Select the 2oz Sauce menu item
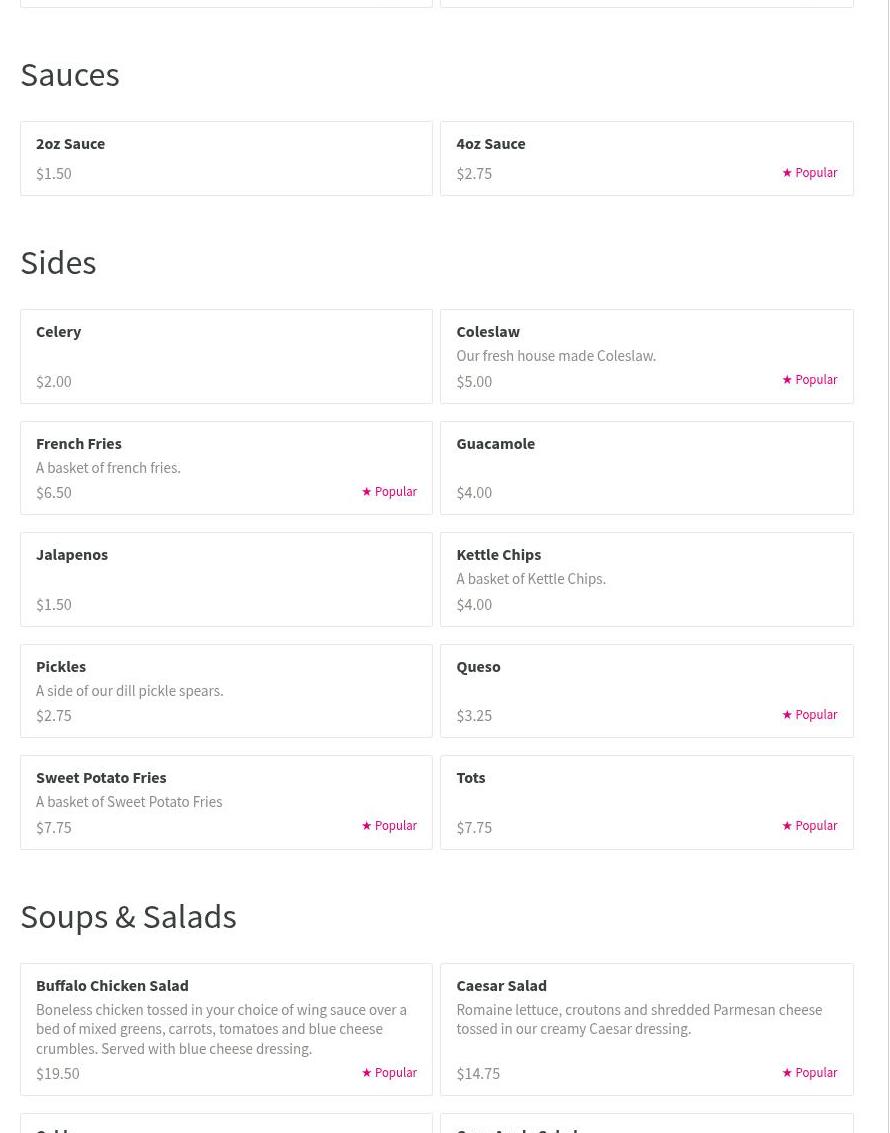890x1133 pixels. click(70, 144)
